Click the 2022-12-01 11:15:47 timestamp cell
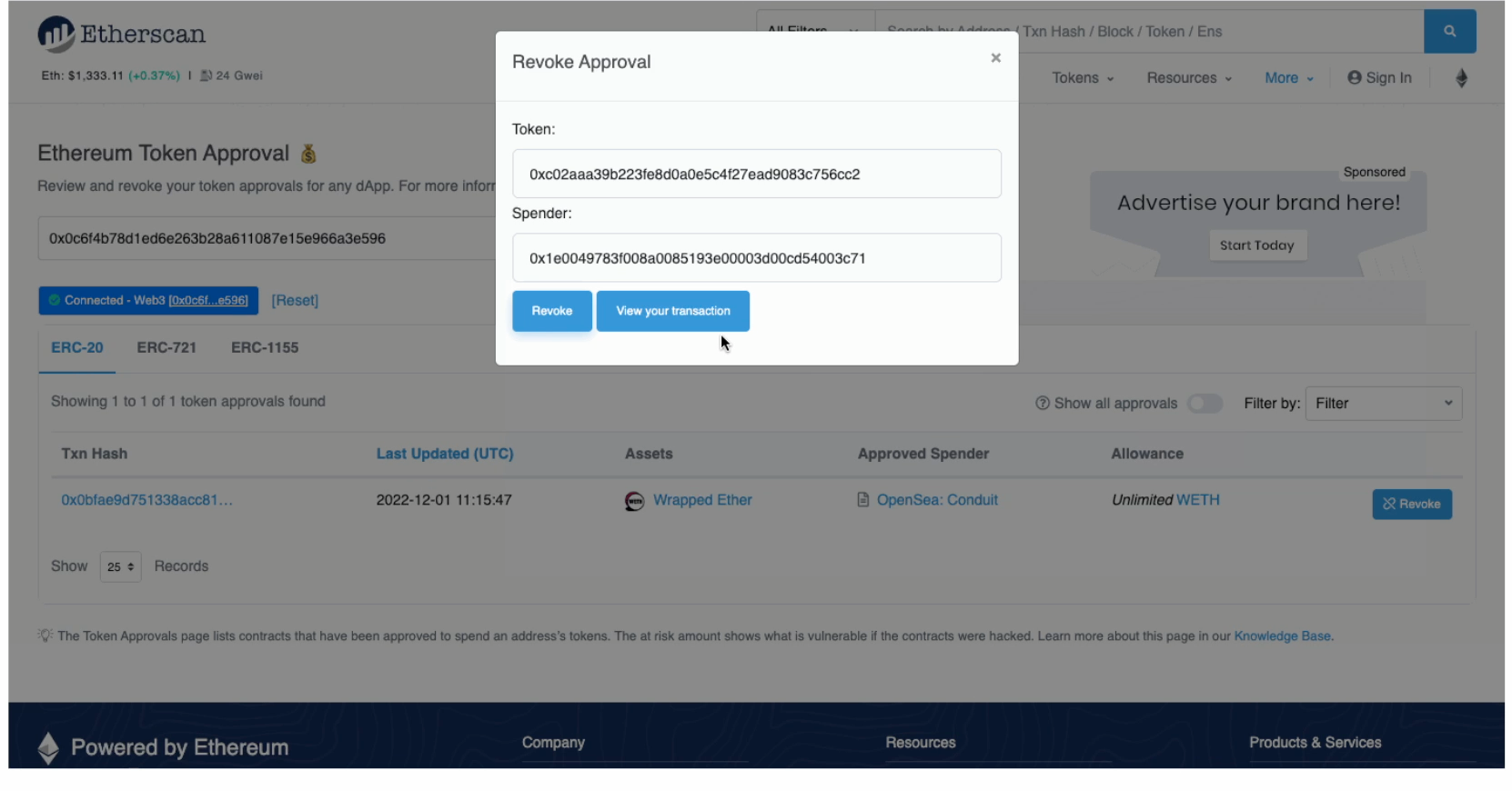 (444, 500)
